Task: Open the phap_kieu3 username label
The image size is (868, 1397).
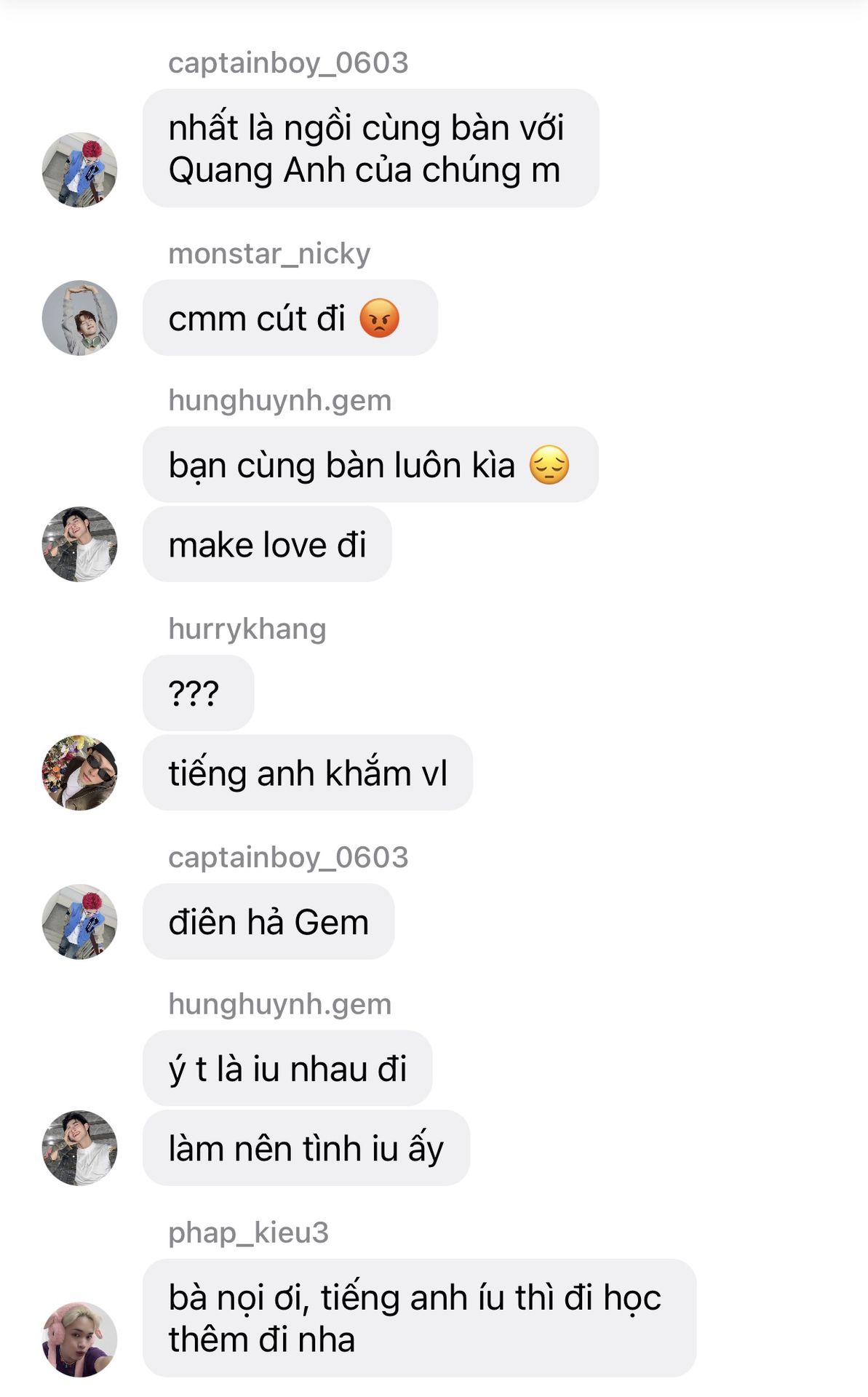Action: [x=249, y=1233]
